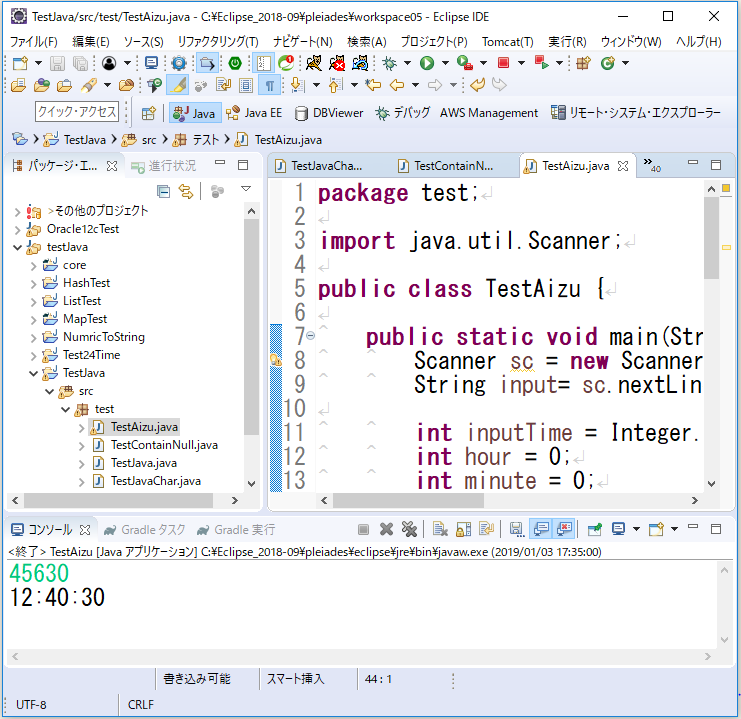Click Pin Console icon

point(595,529)
